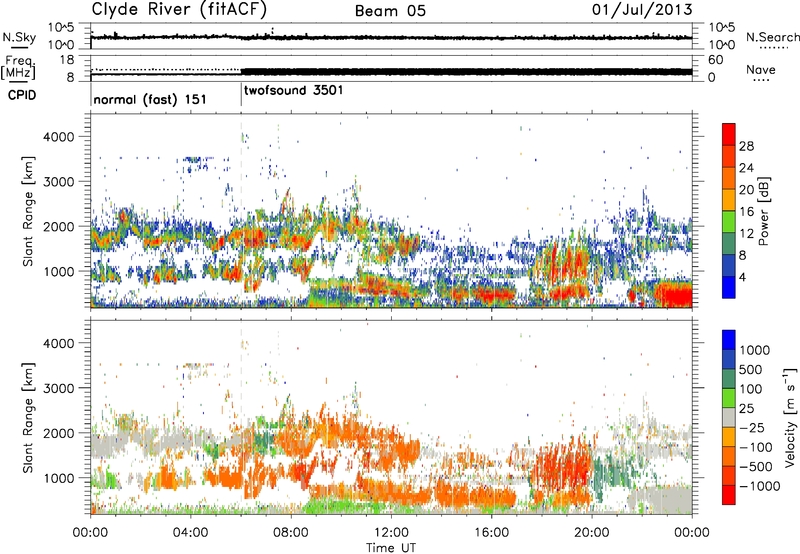Click the '04:00' time axis label

coord(190,533)
